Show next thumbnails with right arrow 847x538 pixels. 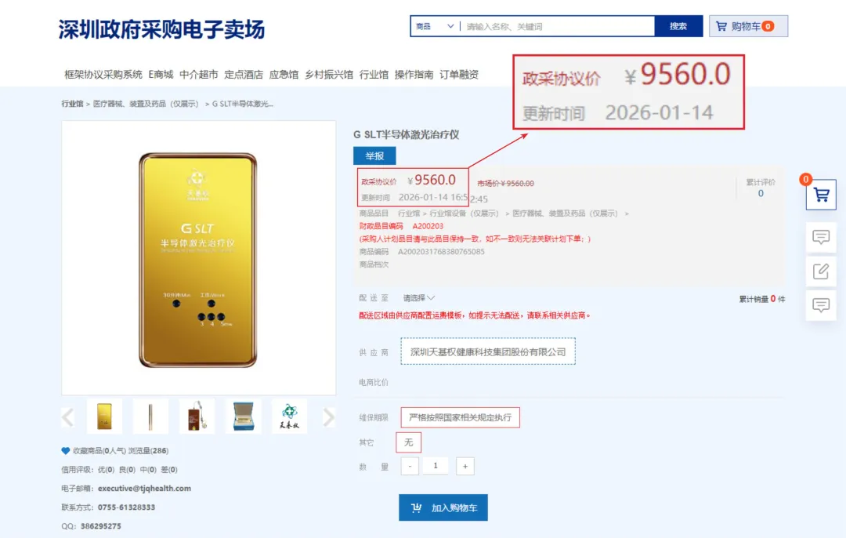328,417
